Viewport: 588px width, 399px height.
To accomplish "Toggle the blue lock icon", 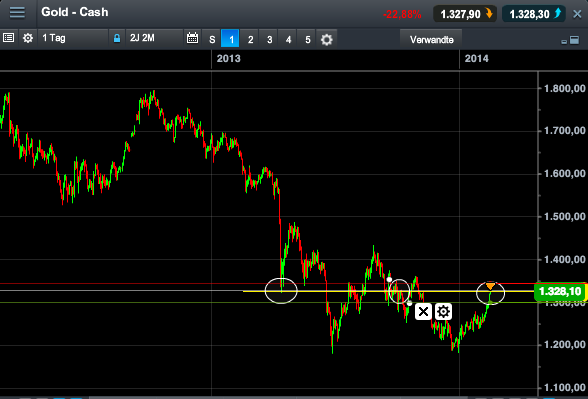I will pyautogui.click(x=117, y=38).
